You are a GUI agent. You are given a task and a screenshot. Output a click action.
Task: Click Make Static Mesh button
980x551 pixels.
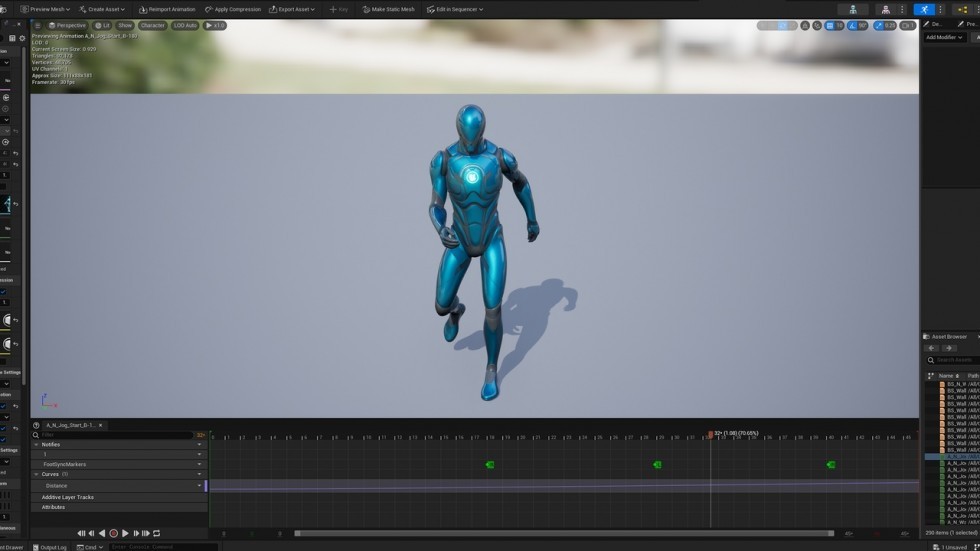pyautogui.click(x=388, y=9)
